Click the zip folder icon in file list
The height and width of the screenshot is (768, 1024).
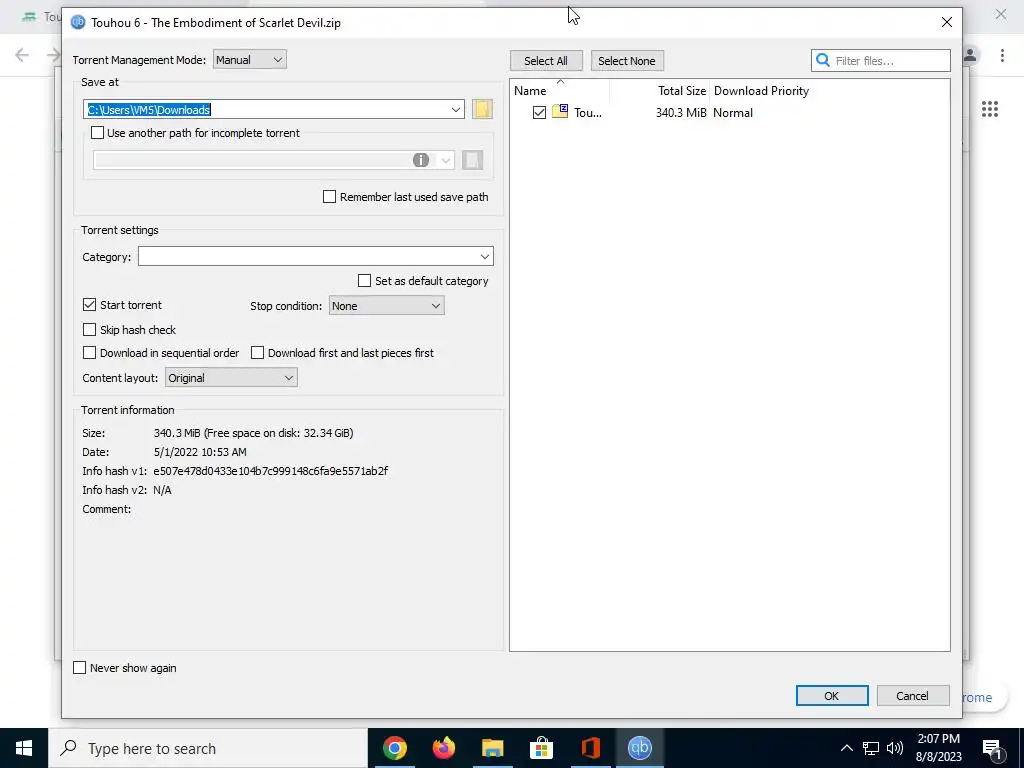coord(560,112)
